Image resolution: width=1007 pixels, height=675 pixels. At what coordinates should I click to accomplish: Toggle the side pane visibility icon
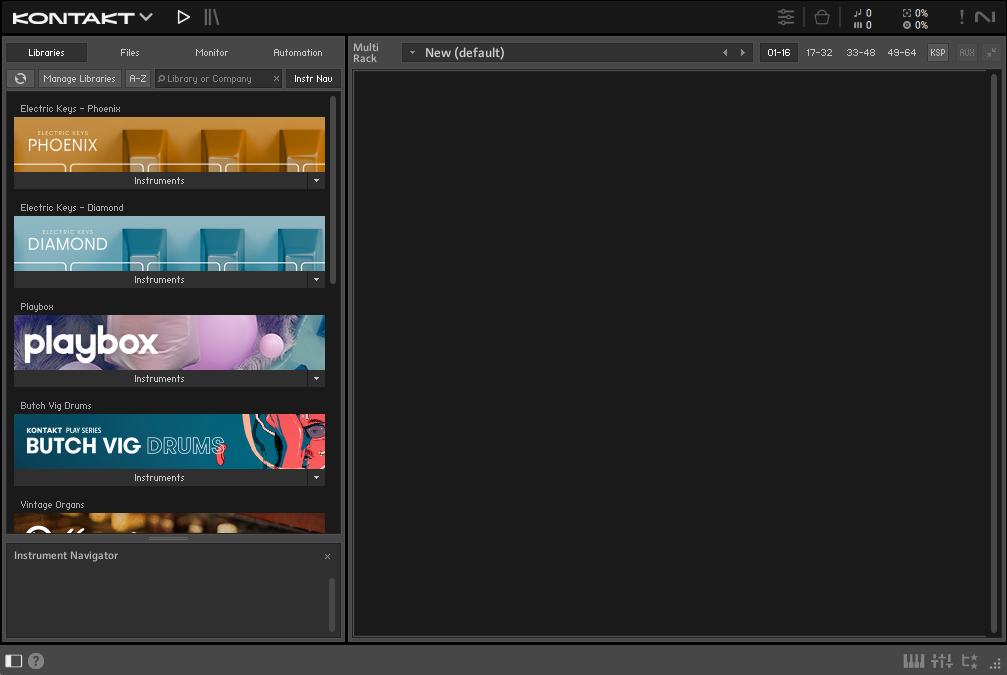click(x=13, y=660)
